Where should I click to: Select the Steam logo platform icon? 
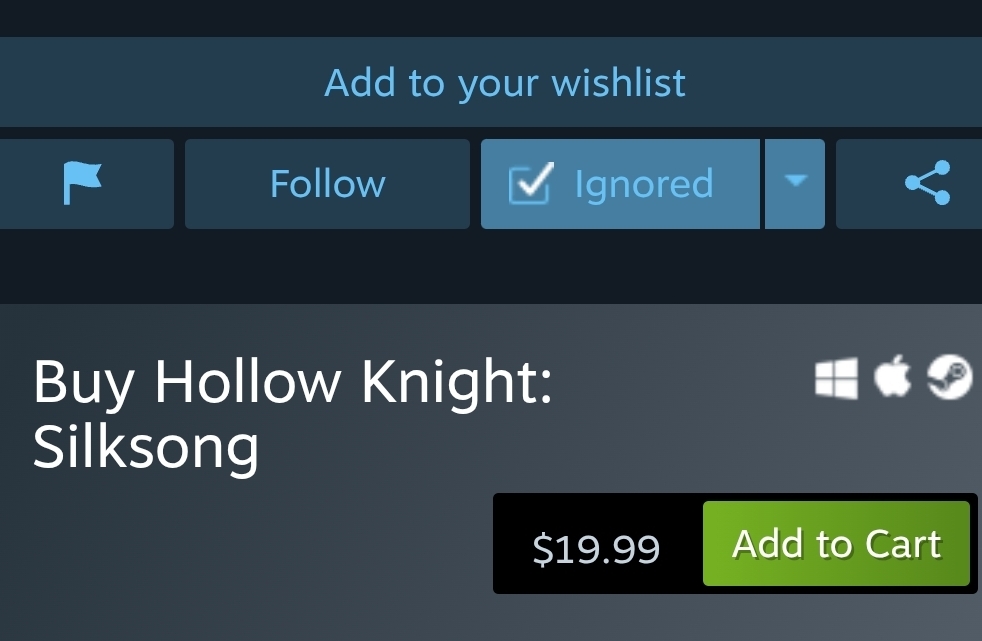tap(949, 376)
